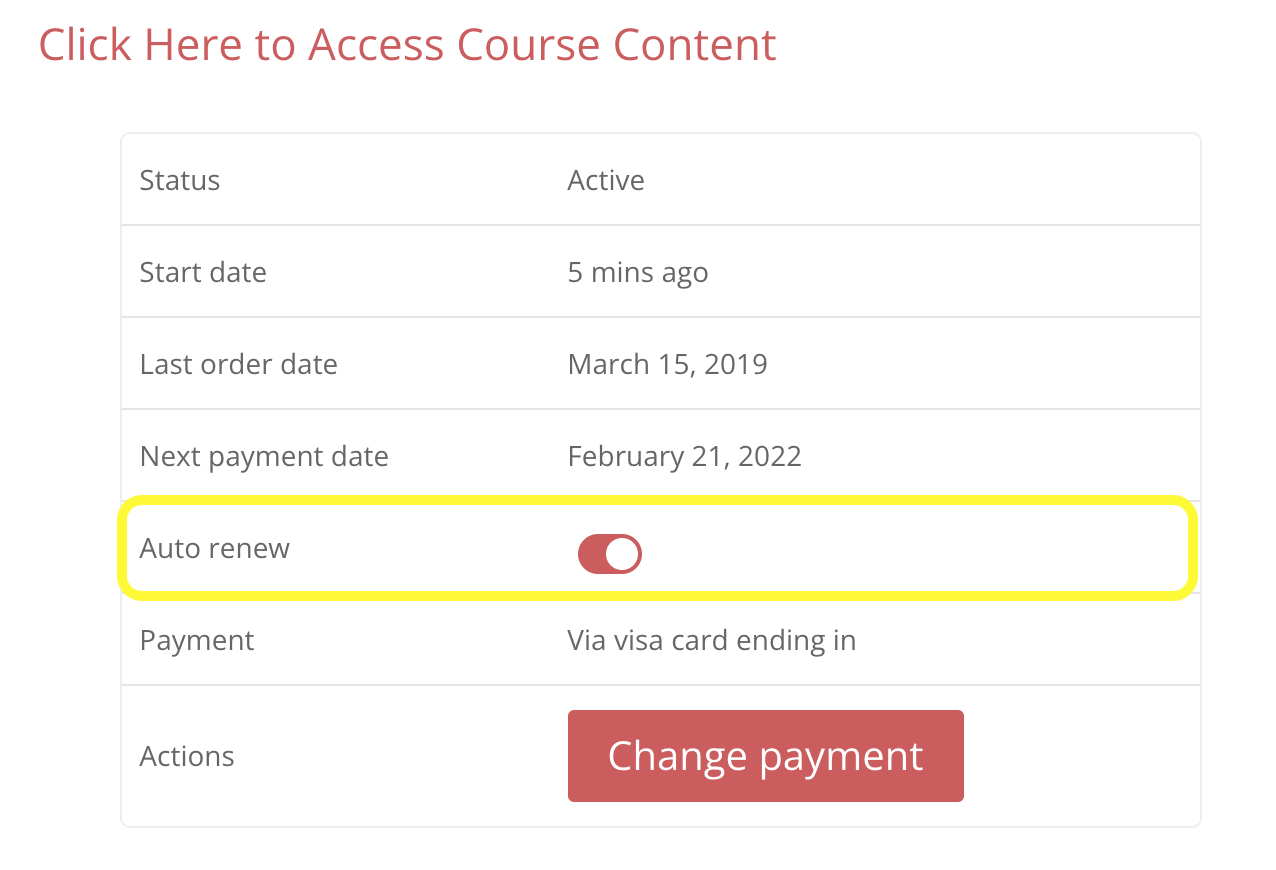Click the word 'February' in next payment date
1276x870 pixels.
(x=625, y=456)
